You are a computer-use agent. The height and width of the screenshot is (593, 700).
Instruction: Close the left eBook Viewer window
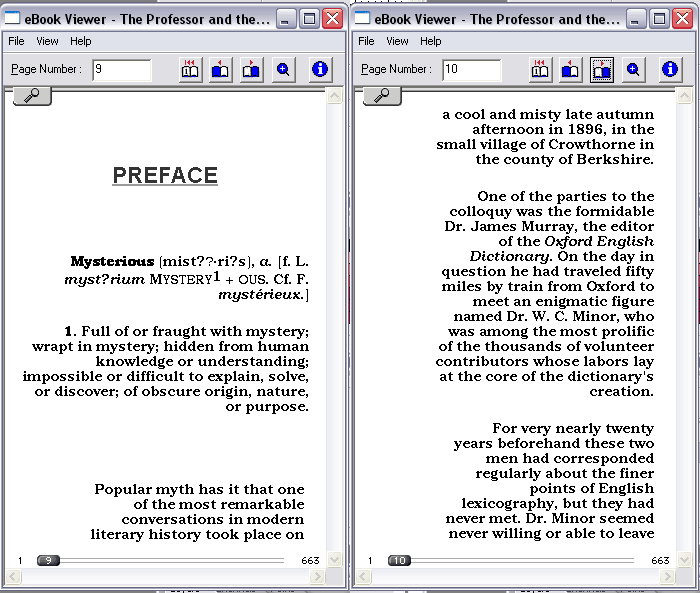[x=333, y=19]
